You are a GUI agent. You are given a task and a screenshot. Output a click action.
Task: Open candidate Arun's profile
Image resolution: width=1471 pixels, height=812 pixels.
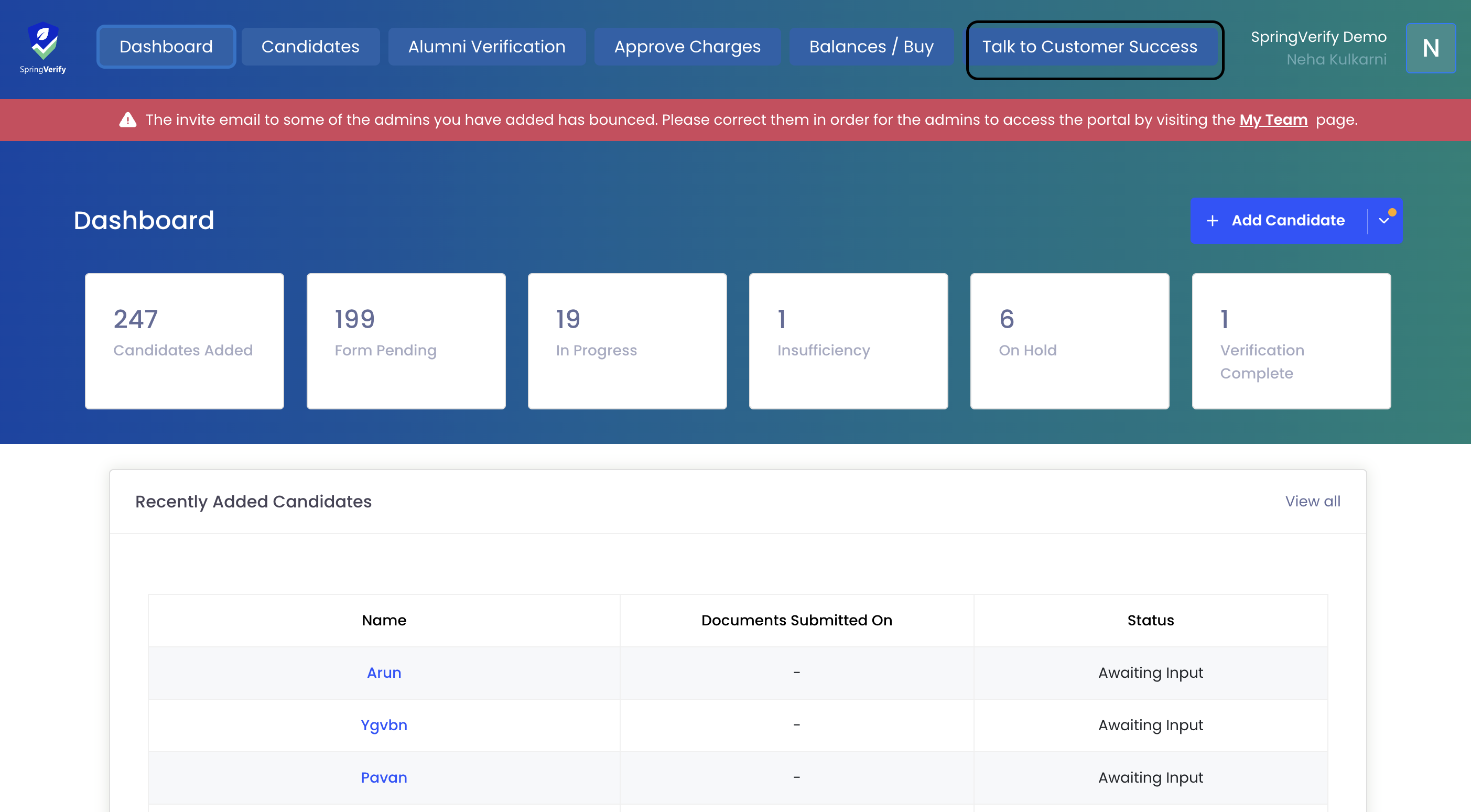pos(384,672)
